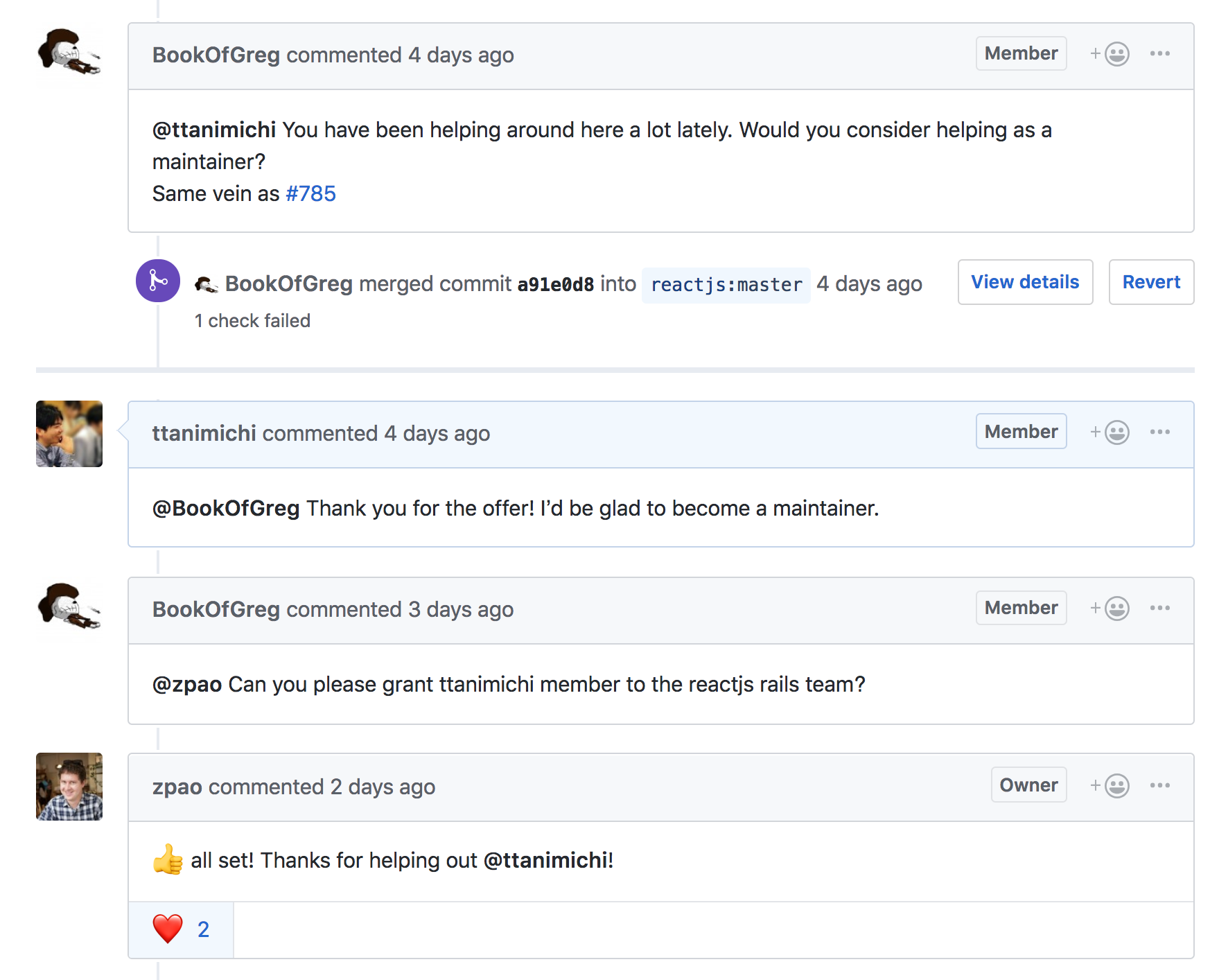1210x980 pixels.
Task: Add reaction to zpao's comment
Action: click(1110, 786)
